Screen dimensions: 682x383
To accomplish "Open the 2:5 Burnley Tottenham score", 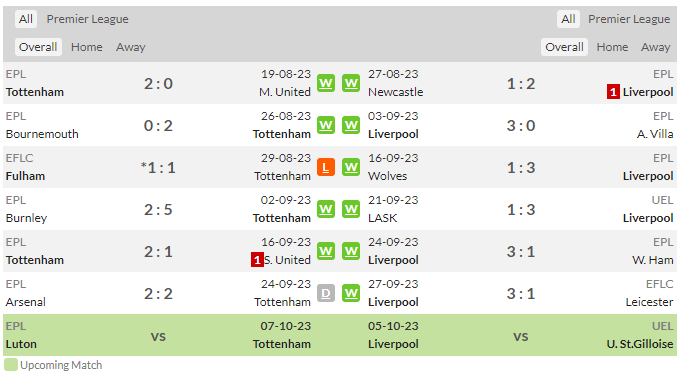I will 158,210.
